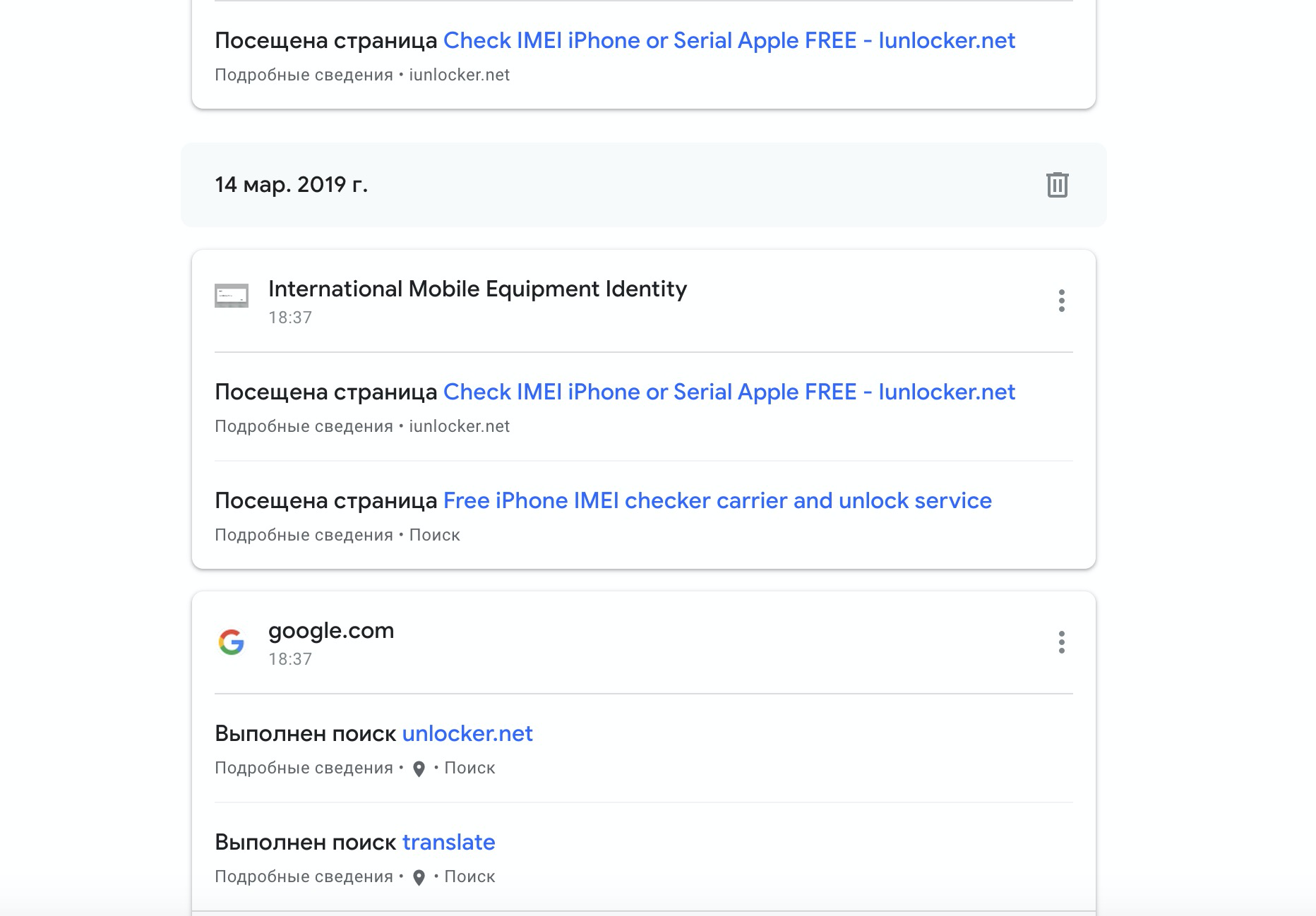Open three-dot menu for google.com card
This screenshot has width=1316, height=916.
pyautogui.click(x=1061, y=642)
